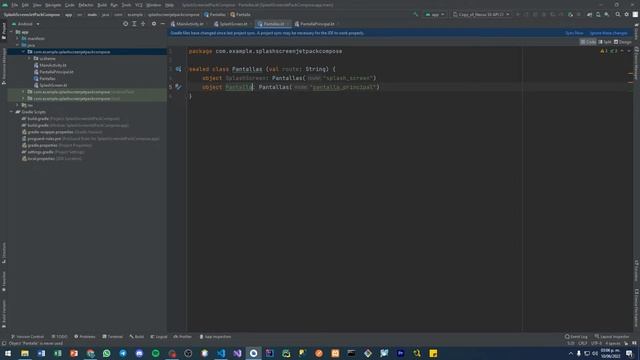Open Visual Studio Code from the taskbar
Image resolution: width=640 pixels, height=360 pixels.
(x=221, y=353)
